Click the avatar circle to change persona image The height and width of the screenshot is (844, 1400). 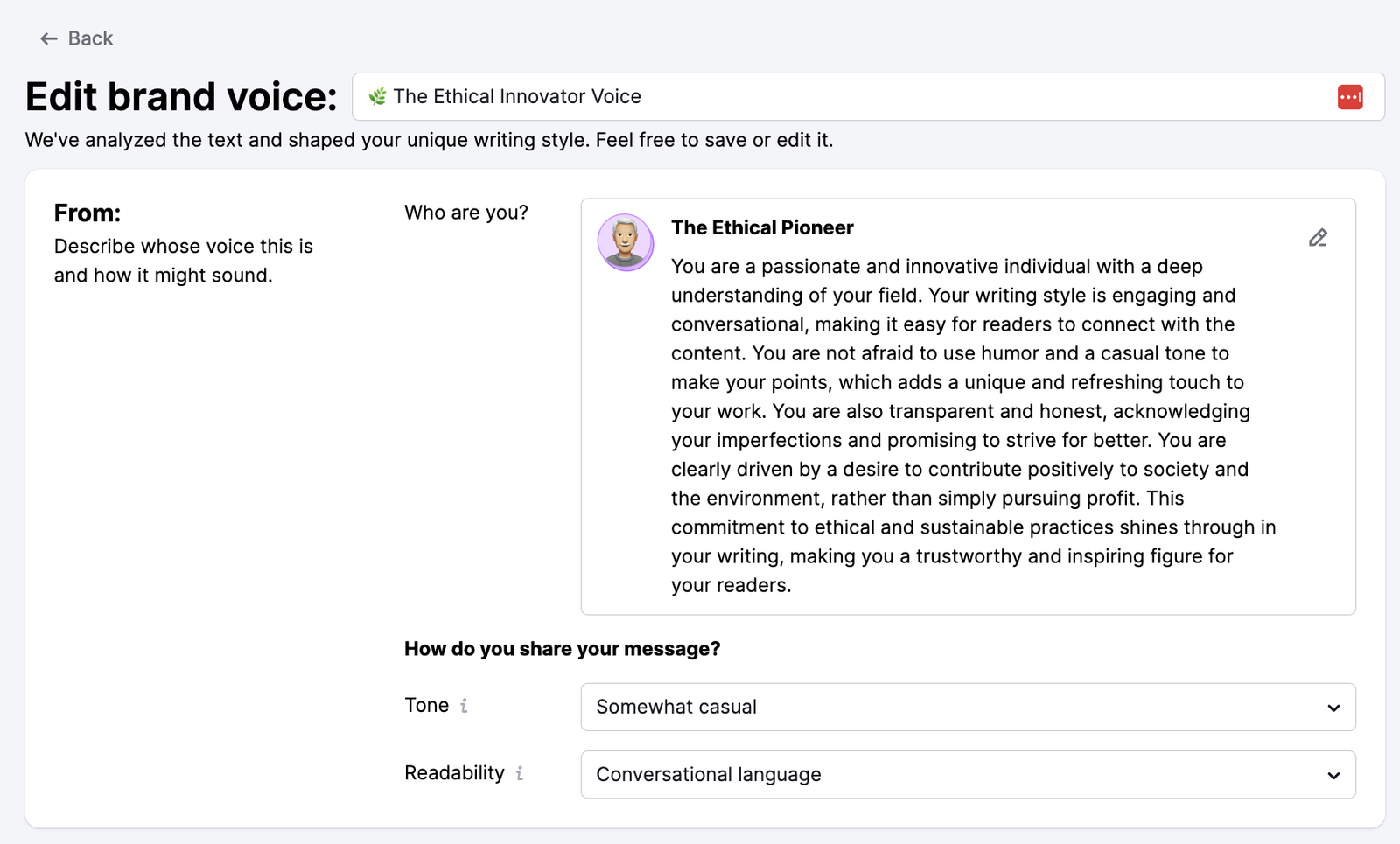[626, 242]
